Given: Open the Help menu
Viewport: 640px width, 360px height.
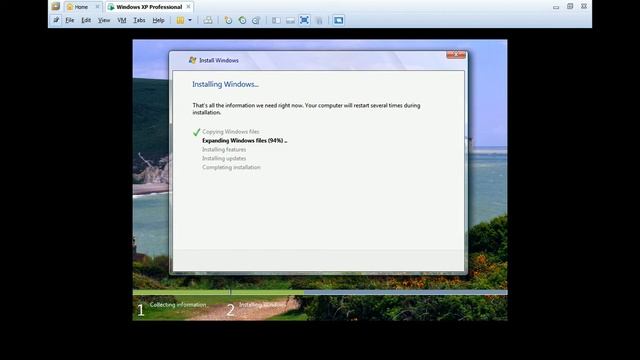Looking at the screenshot, I should point(158,20).
